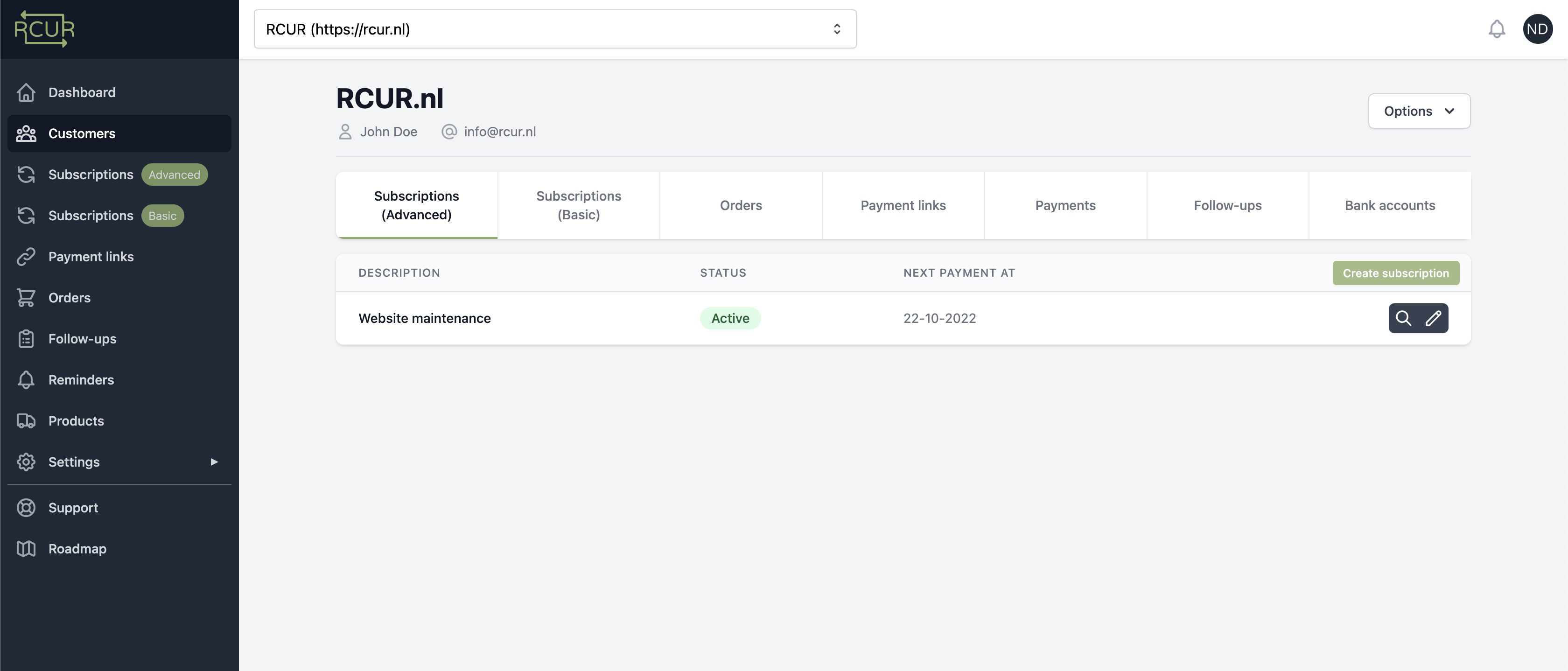Click the Website maintenance description
The height and width of the screenshot is (671, 1568).
point(424,318)
